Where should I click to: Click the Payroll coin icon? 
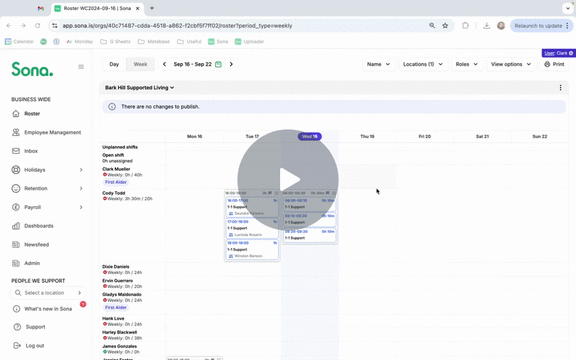coord(16,207)
